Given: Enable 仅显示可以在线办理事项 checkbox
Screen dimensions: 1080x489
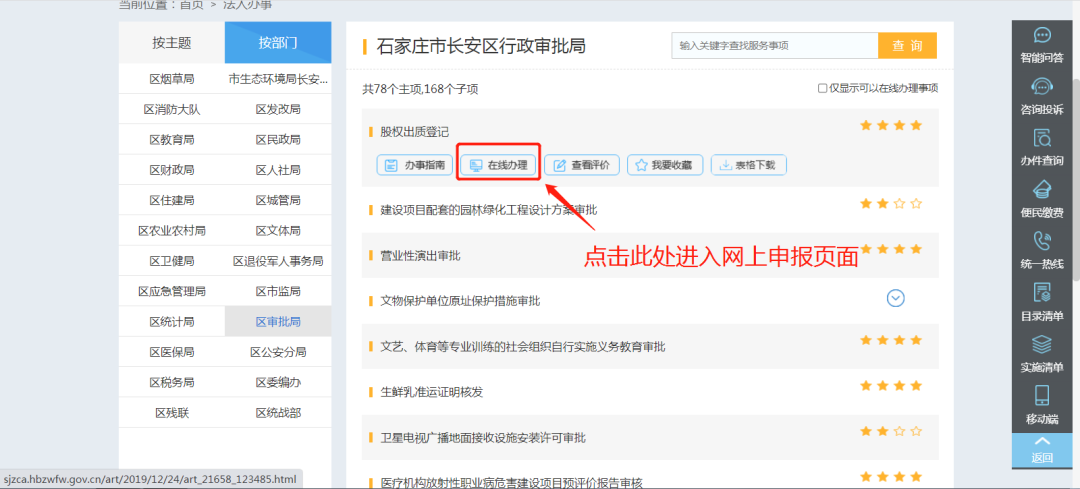Looking at the screenshot, I should (x=823, y=88).
